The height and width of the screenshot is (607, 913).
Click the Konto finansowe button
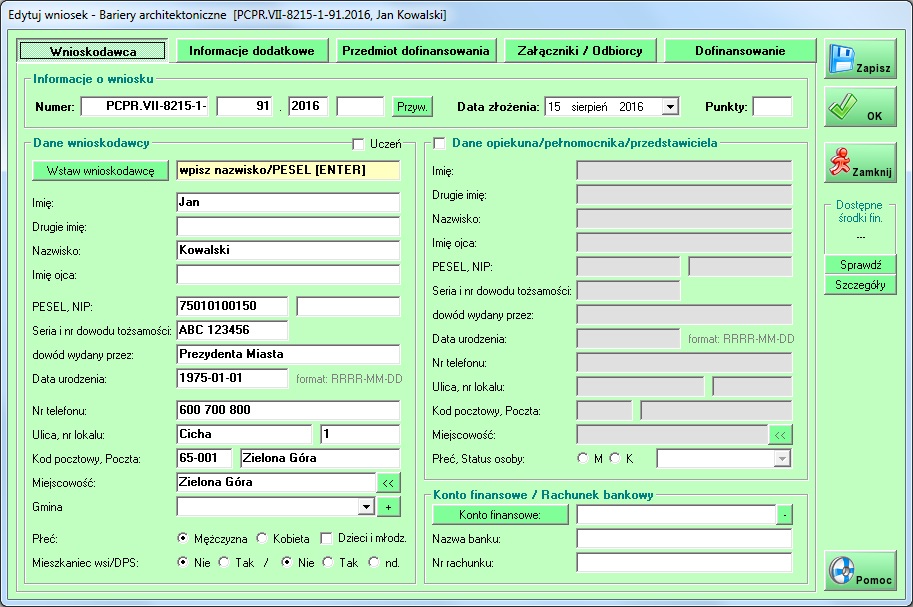click(x=500, y=515)
